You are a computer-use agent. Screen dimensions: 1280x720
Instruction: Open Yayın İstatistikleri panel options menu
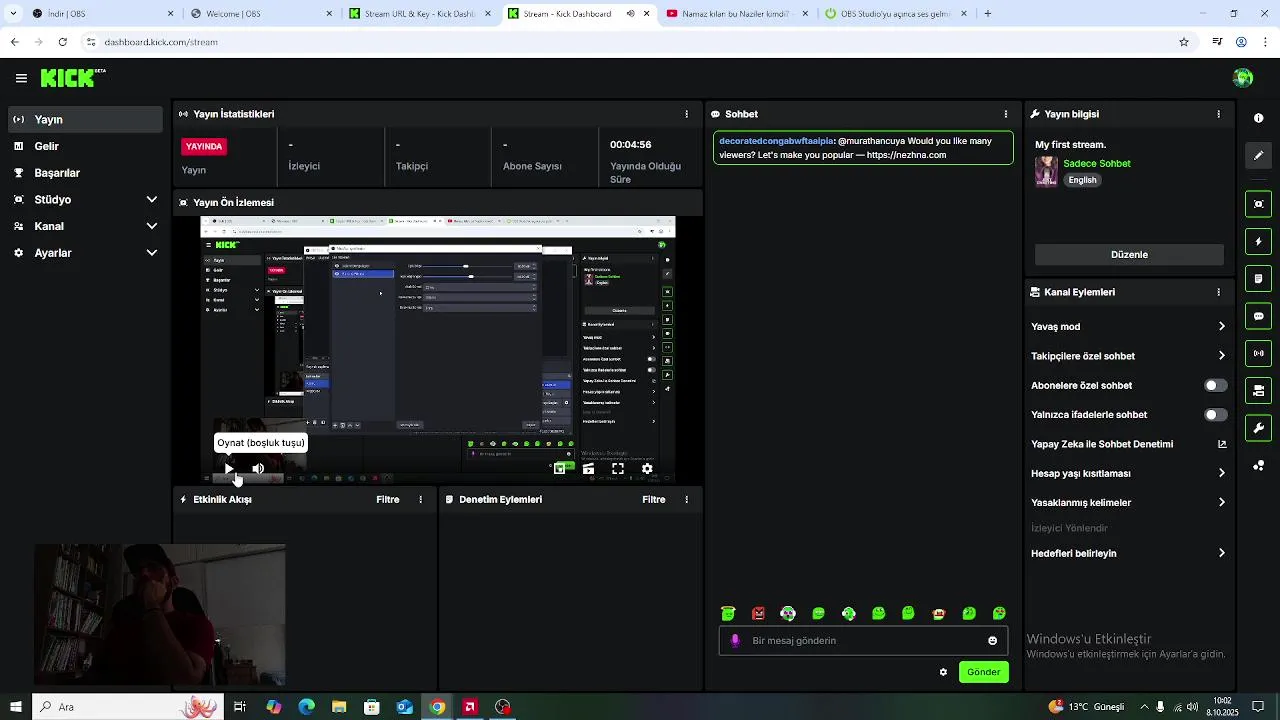686,114
